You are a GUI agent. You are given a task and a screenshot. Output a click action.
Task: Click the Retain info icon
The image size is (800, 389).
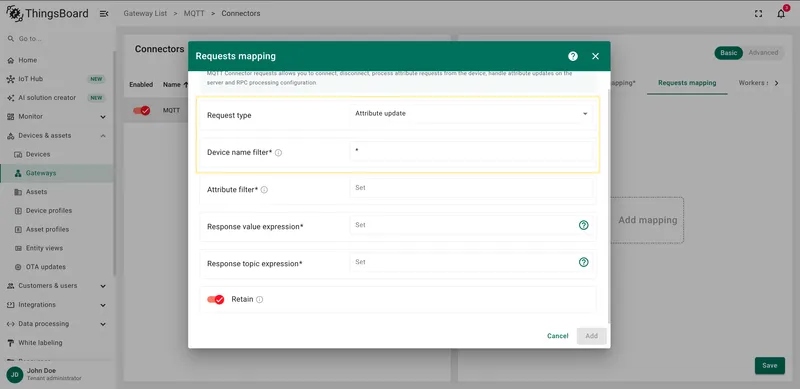(260, 300)
